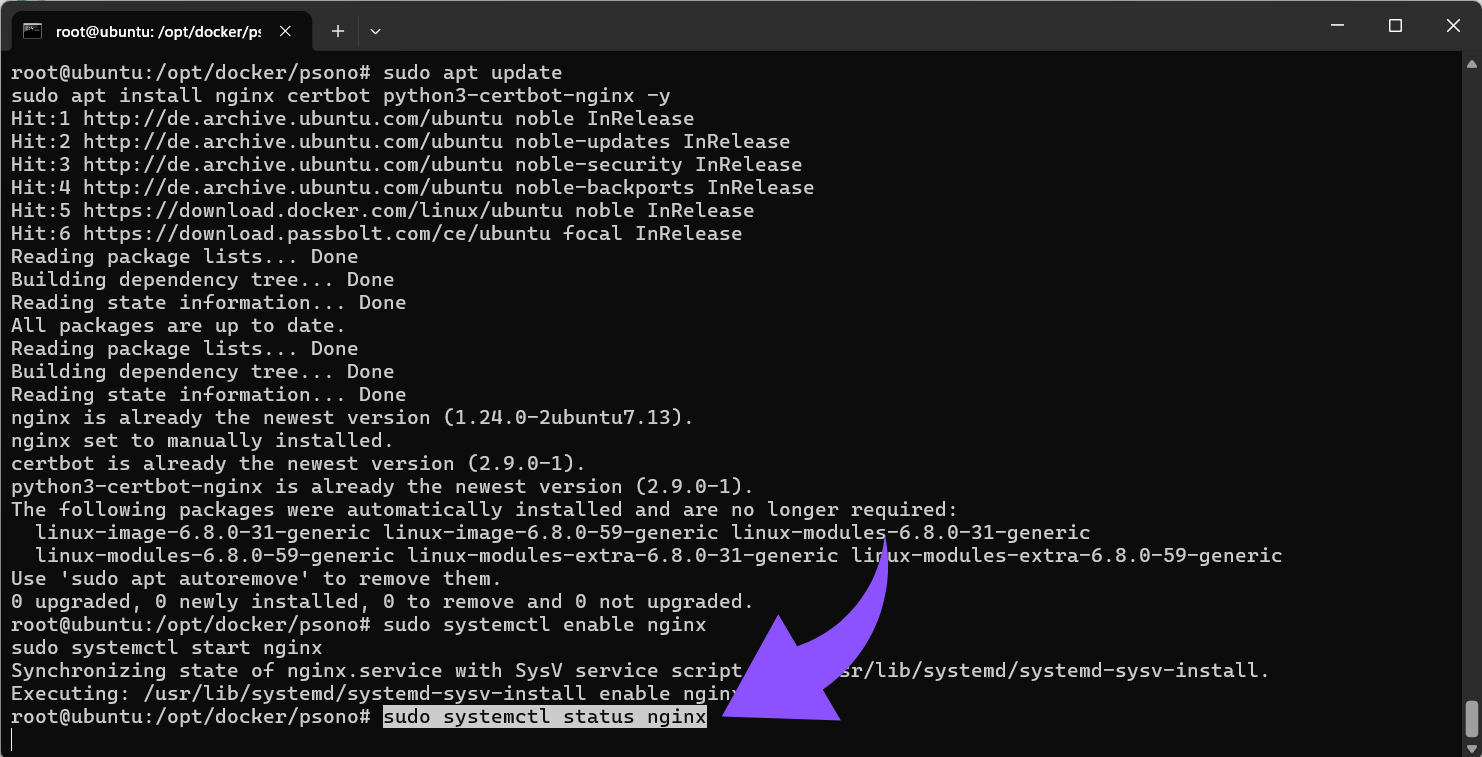Viewport: 1482px width, 757px height.
Task: Click 'Synchronizing state of nginx.service' line
Action: pyautogui.click(x=641, y=671)
